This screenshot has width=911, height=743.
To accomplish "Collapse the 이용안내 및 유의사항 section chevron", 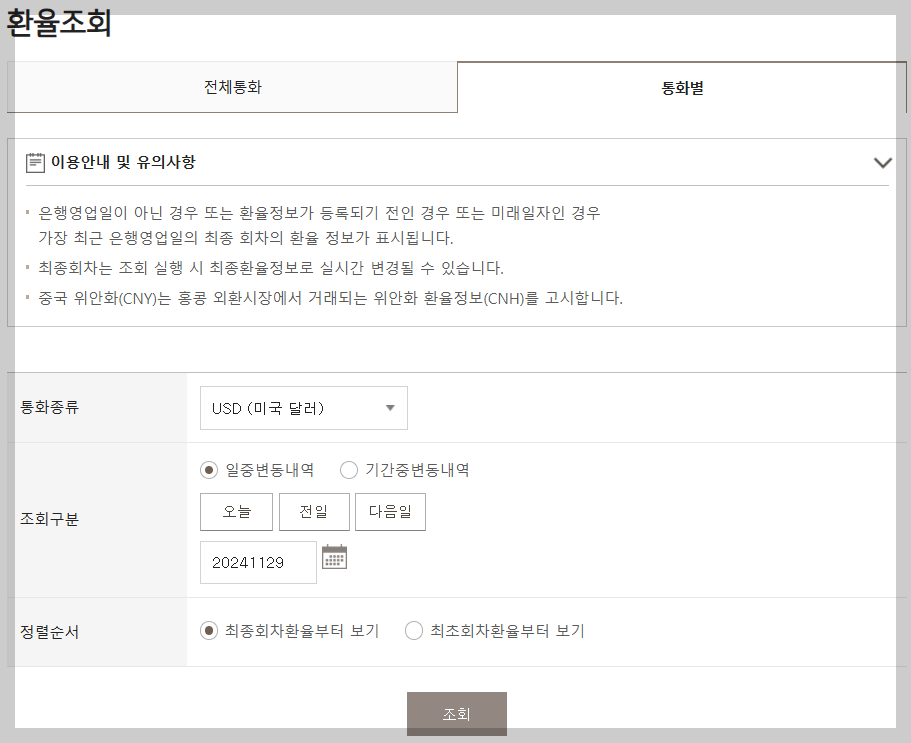I will 882,160.
